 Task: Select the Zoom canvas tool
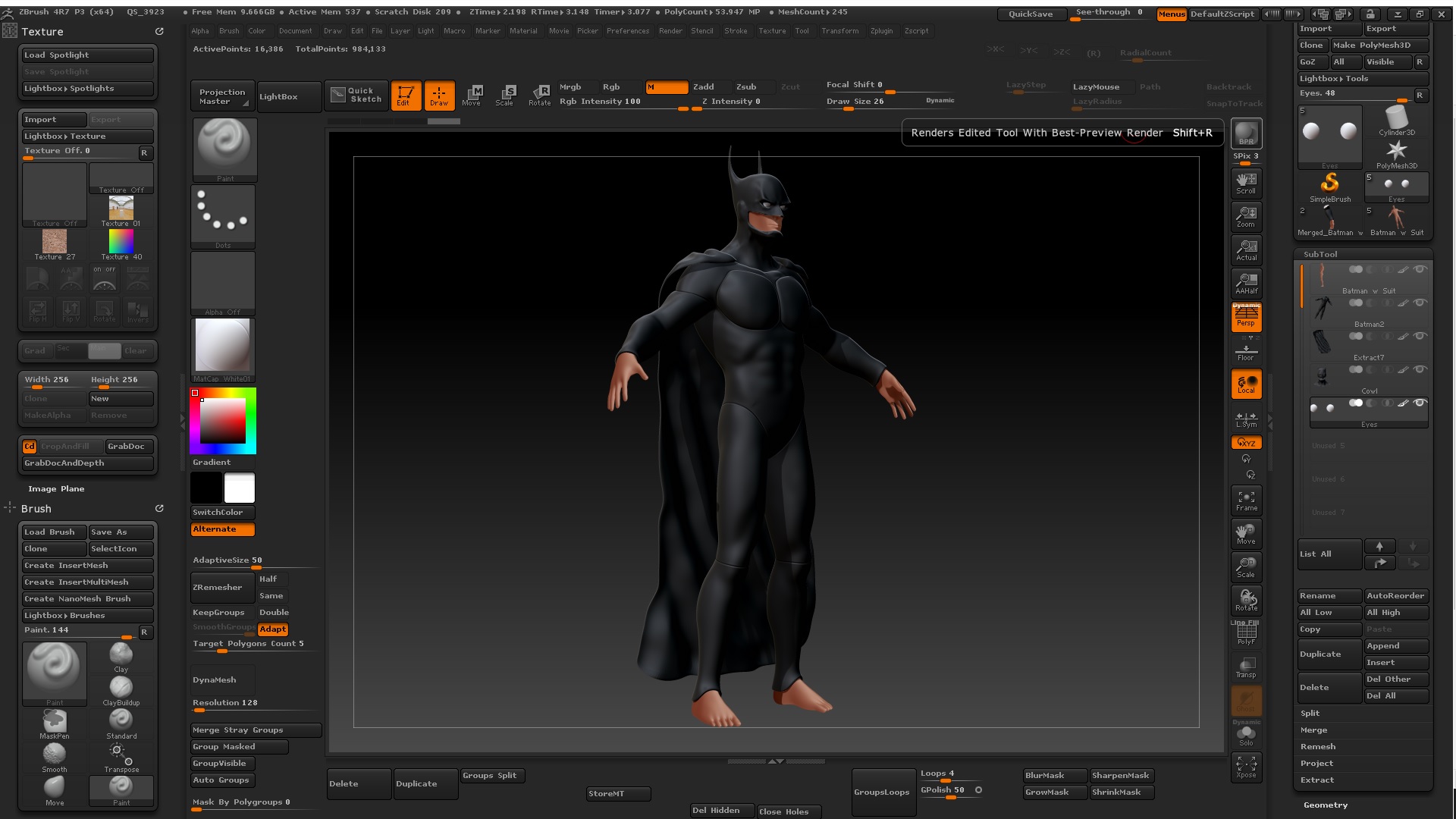[x=1246, y=216]
